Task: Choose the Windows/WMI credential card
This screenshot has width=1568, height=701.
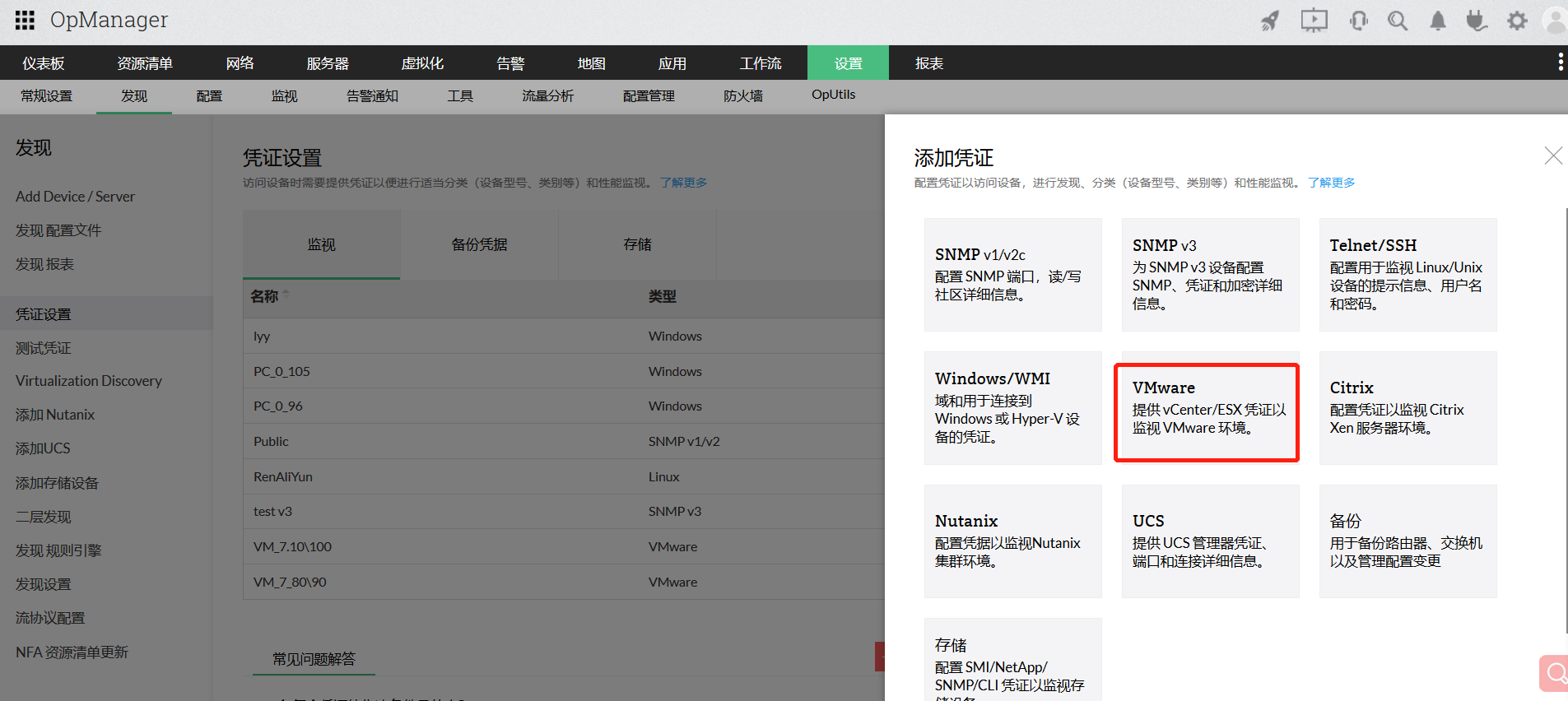Action: click(x=1013, y=408)
